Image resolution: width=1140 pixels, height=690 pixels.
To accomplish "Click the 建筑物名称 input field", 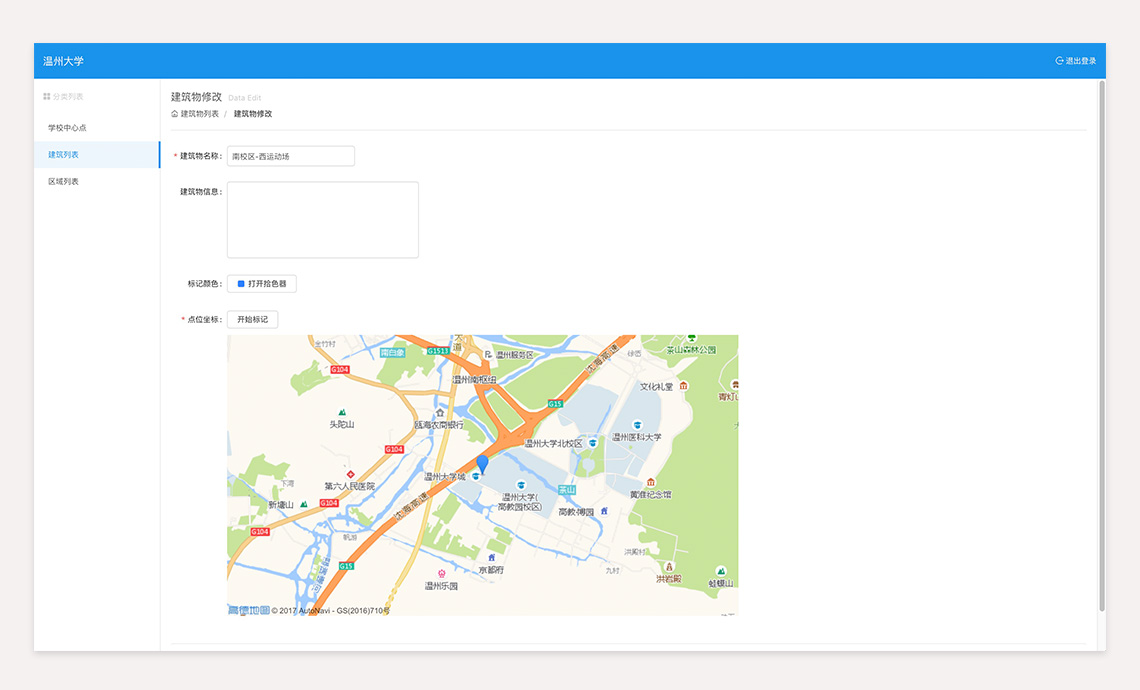I will 291,156.
